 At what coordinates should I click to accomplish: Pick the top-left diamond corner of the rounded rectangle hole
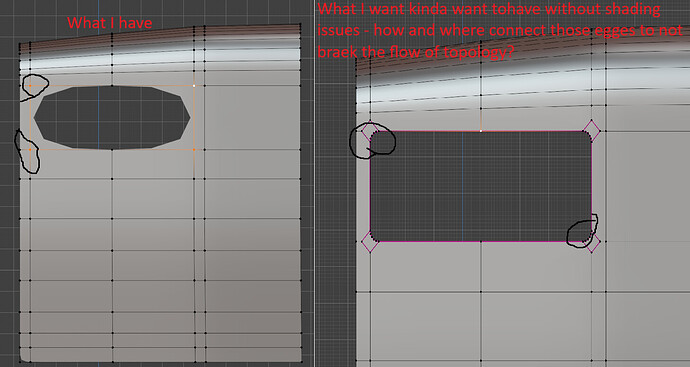coord(370,131)
